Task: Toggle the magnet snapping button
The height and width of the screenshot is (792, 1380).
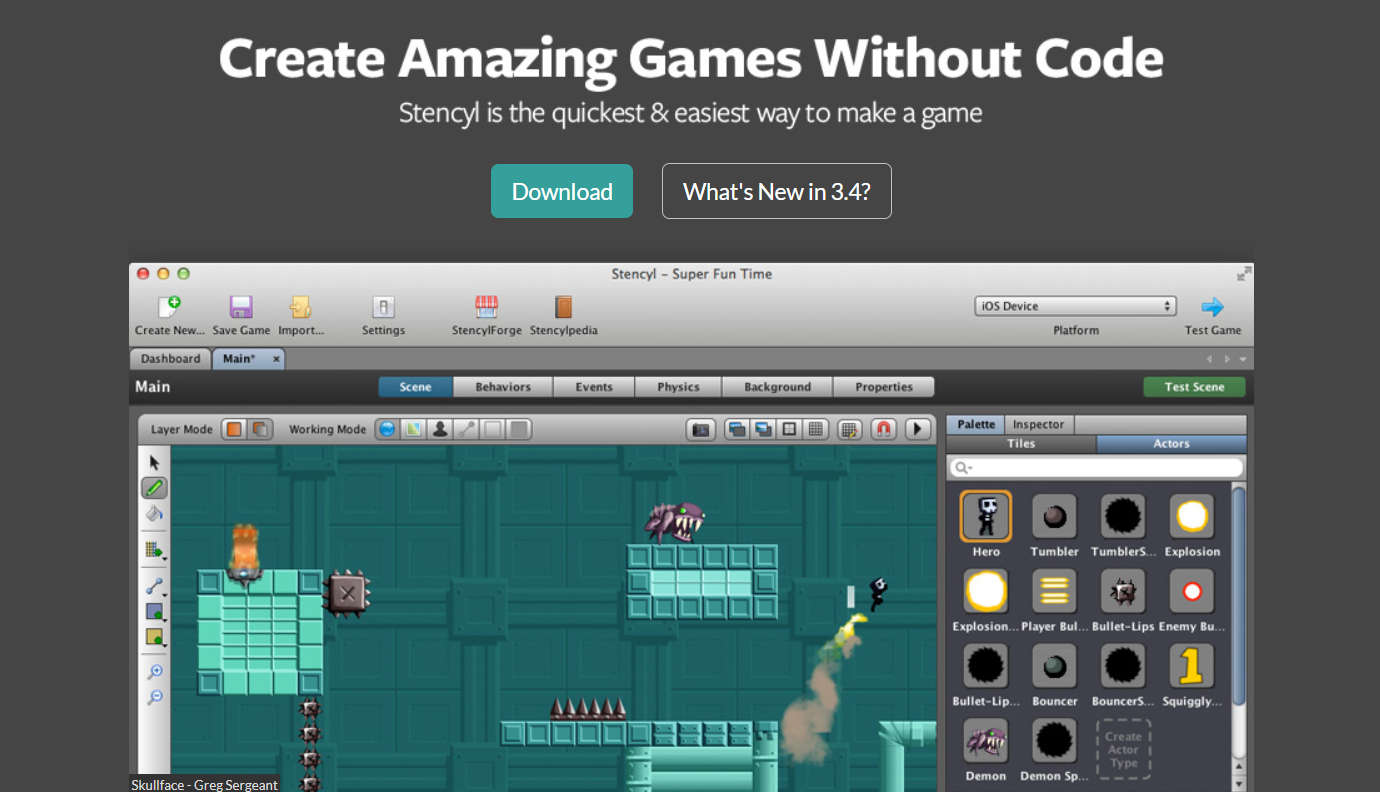Action: pos(883,429)
